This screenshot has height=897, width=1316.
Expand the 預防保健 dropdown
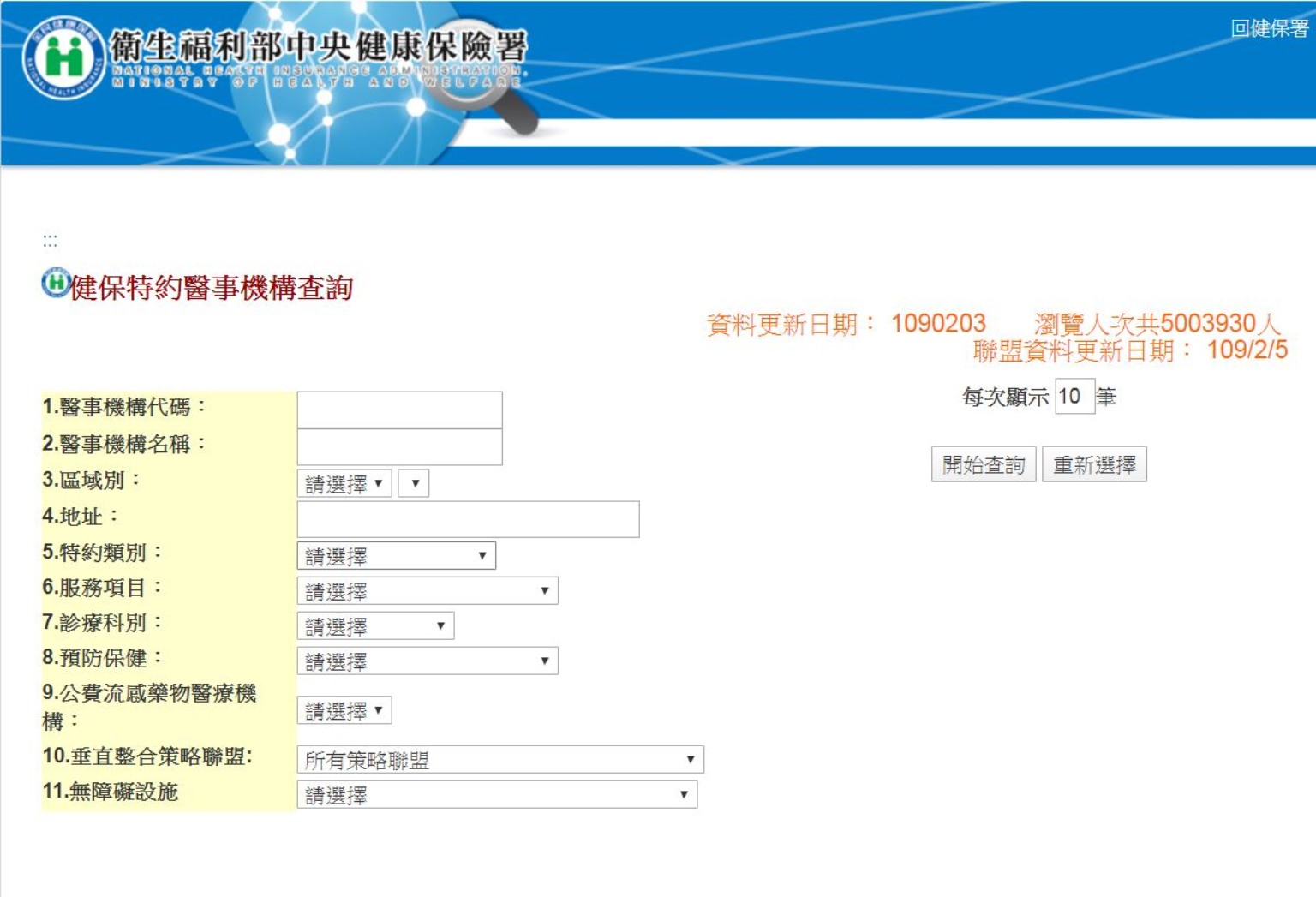coord(428,661)
